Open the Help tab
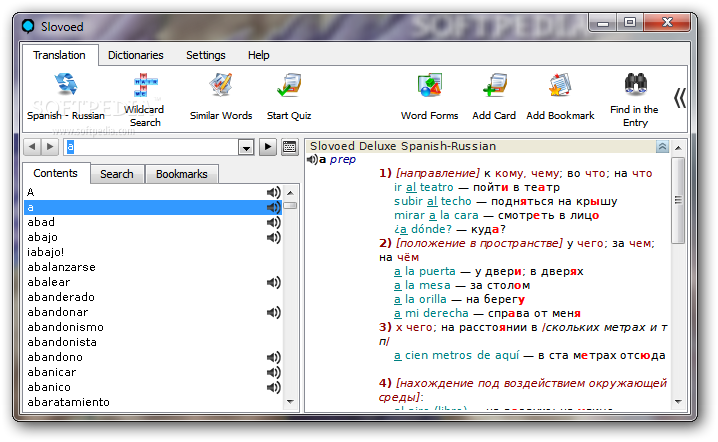The image size is (718, 442). point(259,55)
